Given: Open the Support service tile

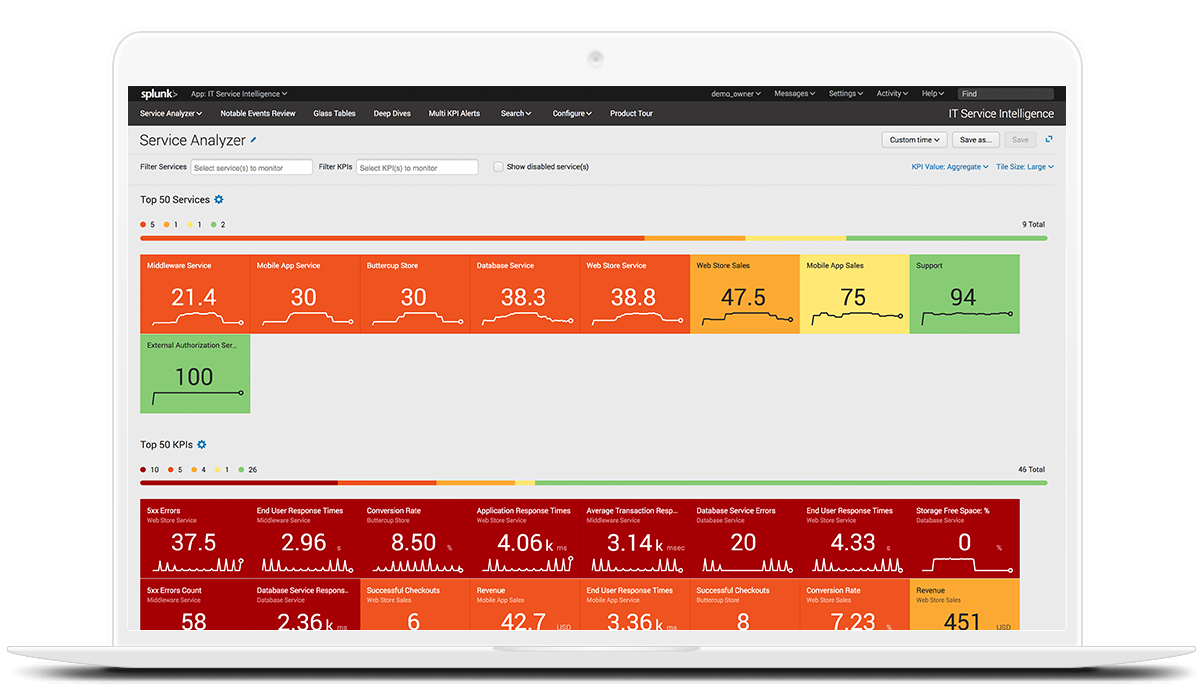Looking at the screenshot, I should (x=965, y=294).
